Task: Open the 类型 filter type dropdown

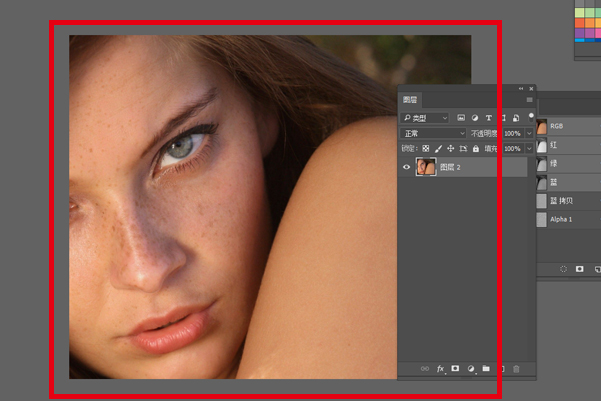Action: [425, 118]
